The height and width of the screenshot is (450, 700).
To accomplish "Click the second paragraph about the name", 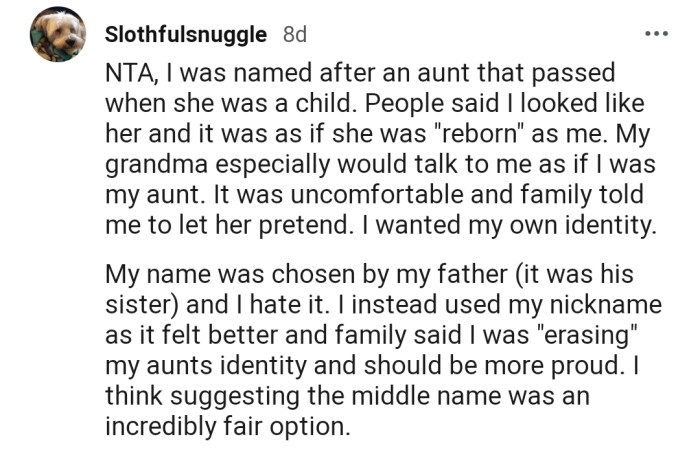I will 383,350.
